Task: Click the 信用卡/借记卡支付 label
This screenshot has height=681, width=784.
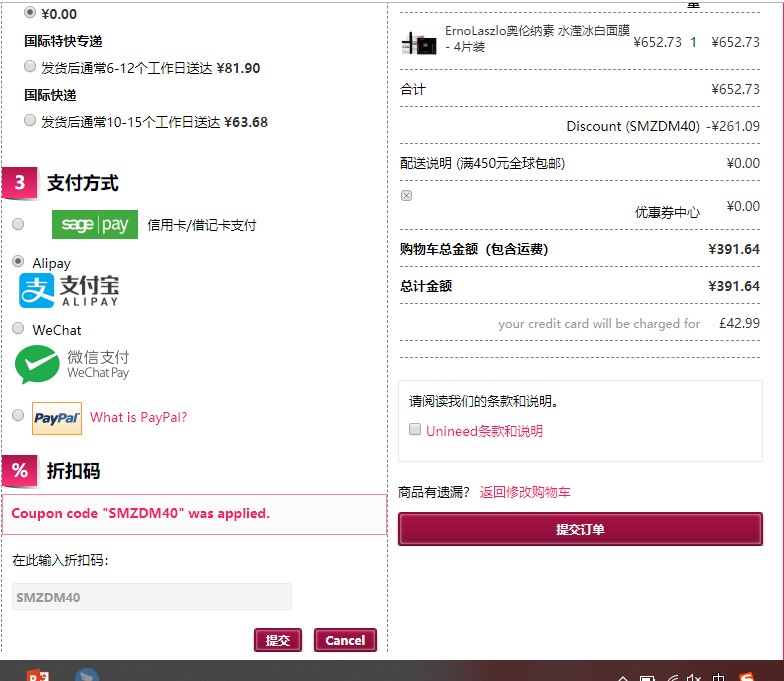Action: [x=202, y=225]
